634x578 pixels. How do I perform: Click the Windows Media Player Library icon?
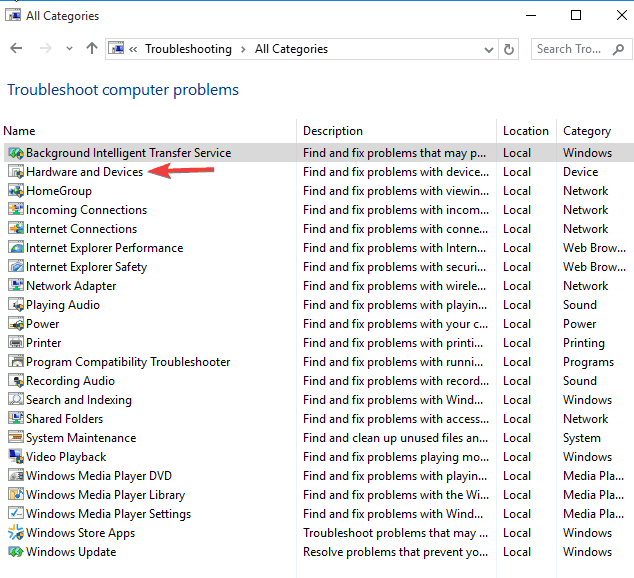(16, 495)
